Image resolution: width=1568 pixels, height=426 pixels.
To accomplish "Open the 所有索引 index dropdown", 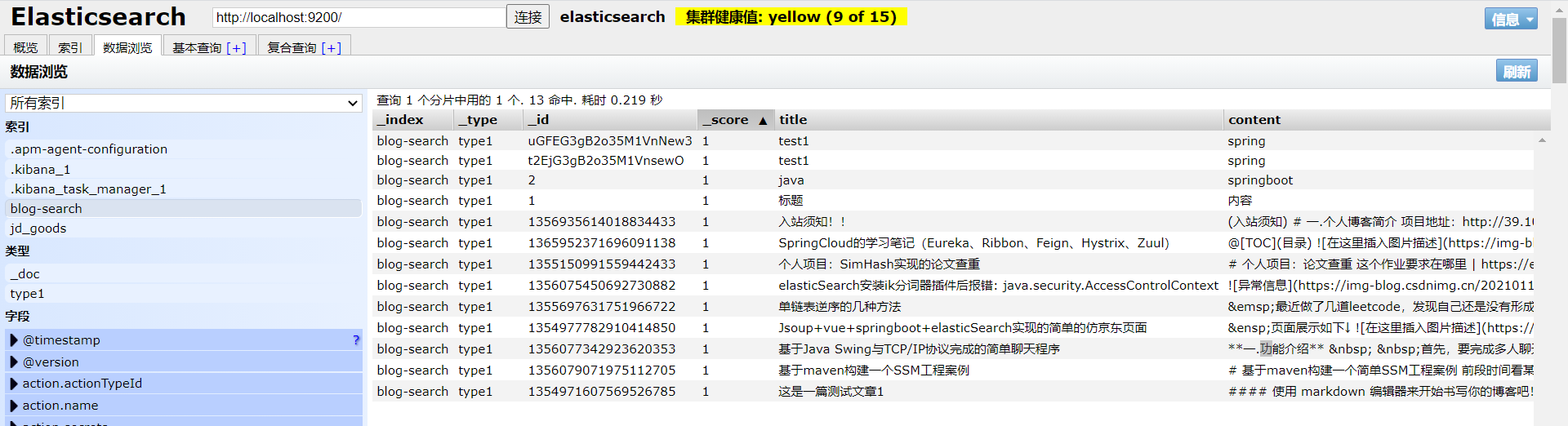I will click(184, 103).
